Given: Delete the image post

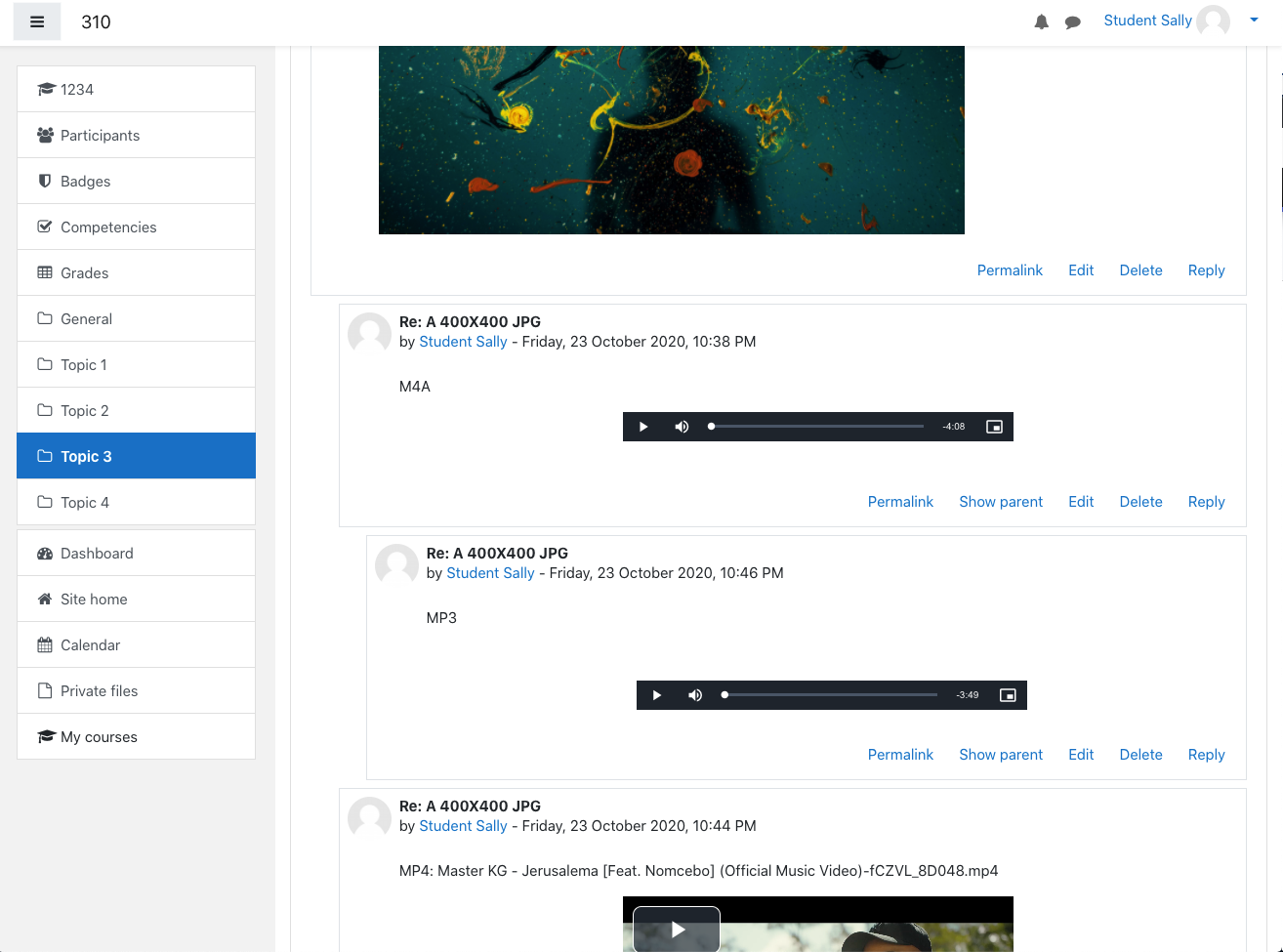Looking at the screenshot, I should click(1140, 270).
